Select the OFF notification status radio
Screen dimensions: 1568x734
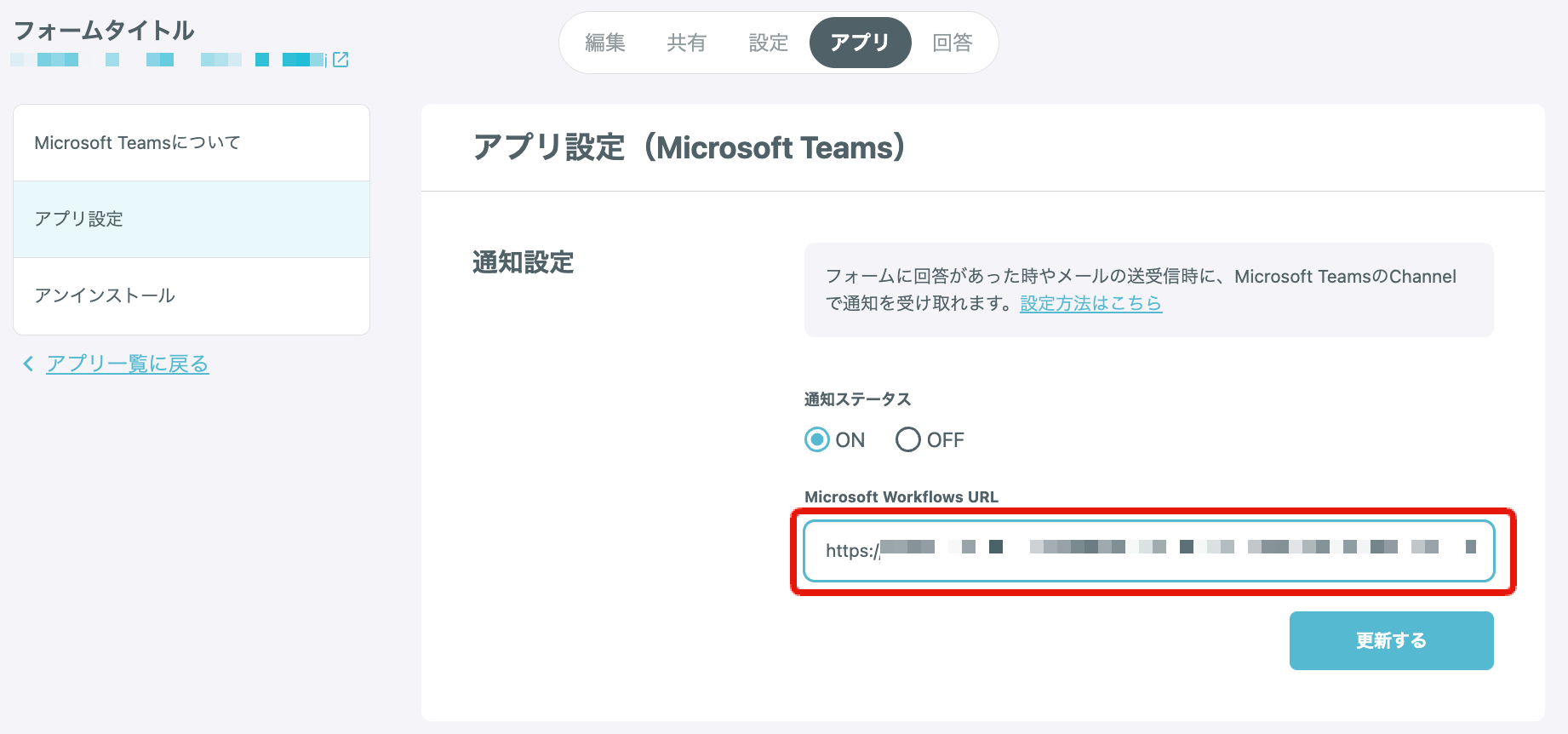coord(907,439)
